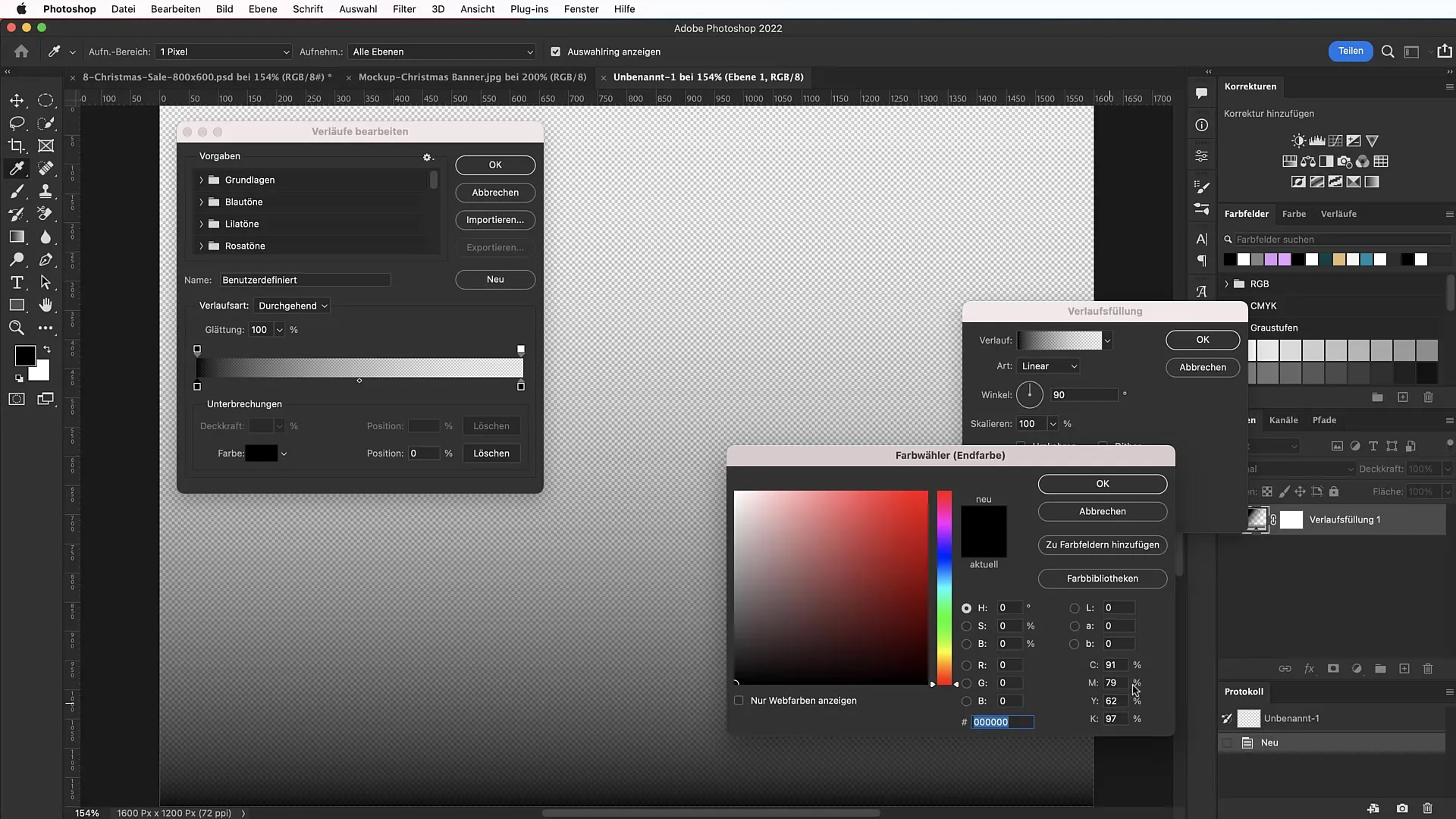Expand the Grundlagen gradient preset group
1456x819 pixels.
(202, 179)
